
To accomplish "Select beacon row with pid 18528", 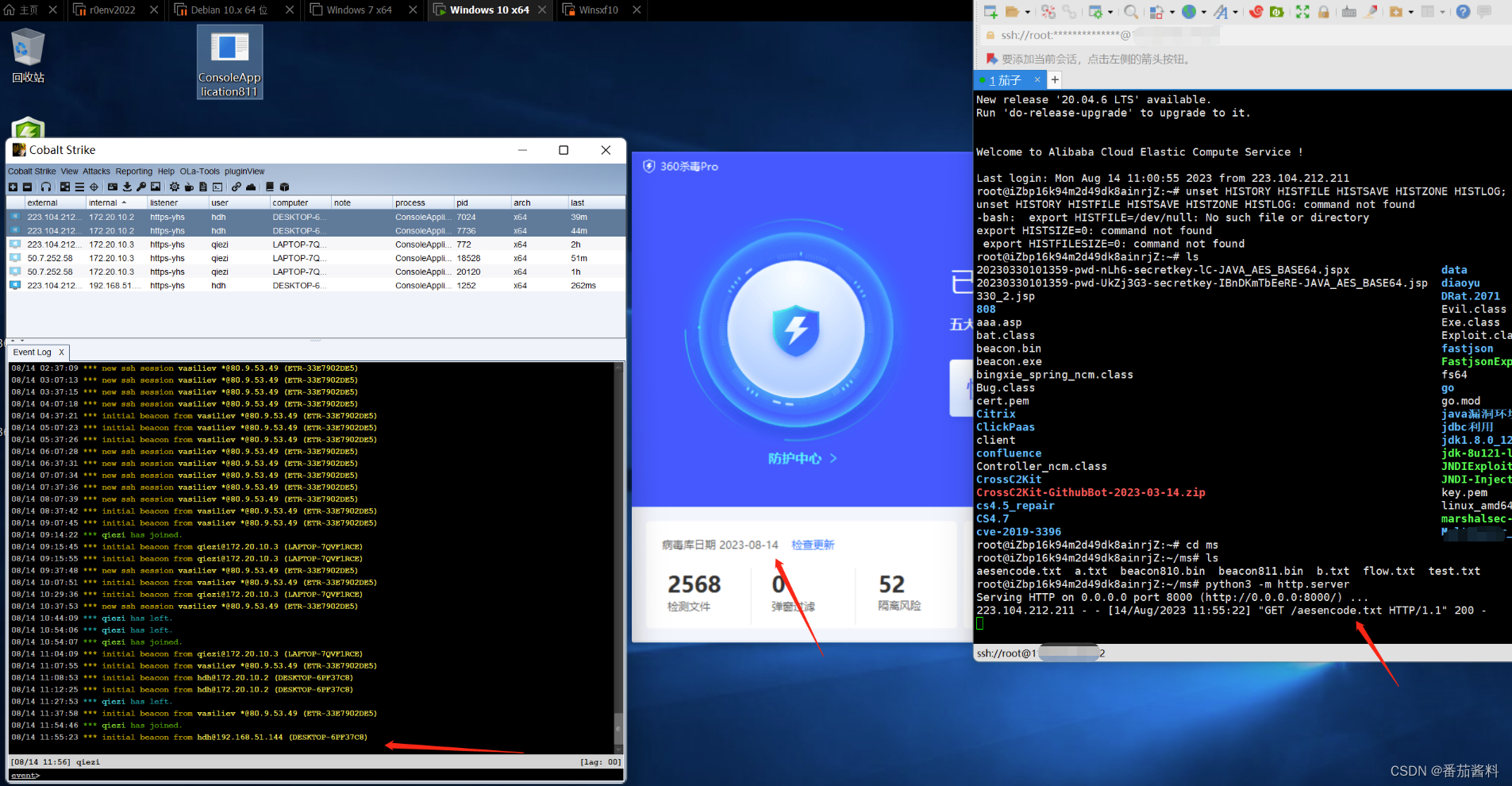I will point(316,258).
